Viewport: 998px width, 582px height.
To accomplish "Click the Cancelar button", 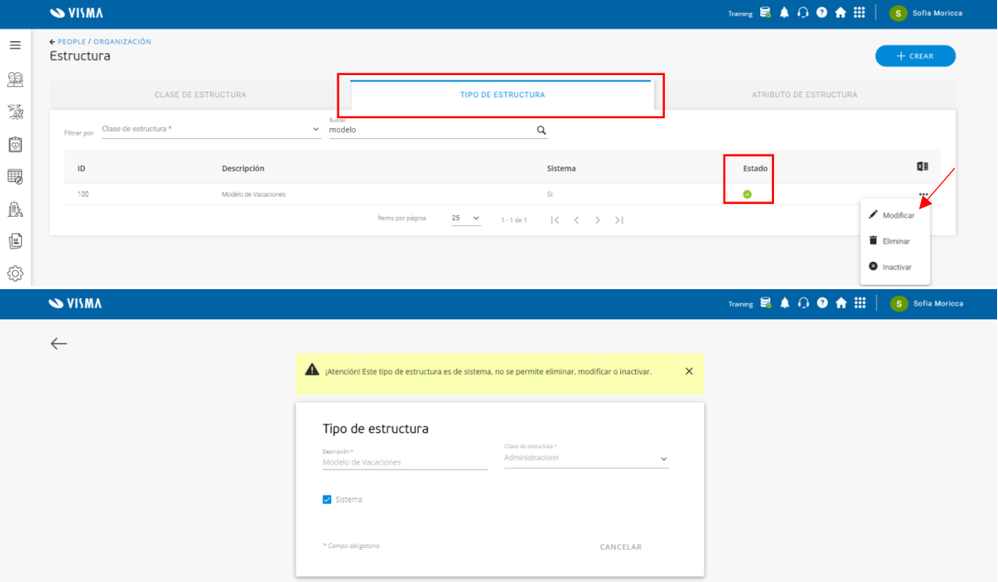I will (x=621, y=547).
